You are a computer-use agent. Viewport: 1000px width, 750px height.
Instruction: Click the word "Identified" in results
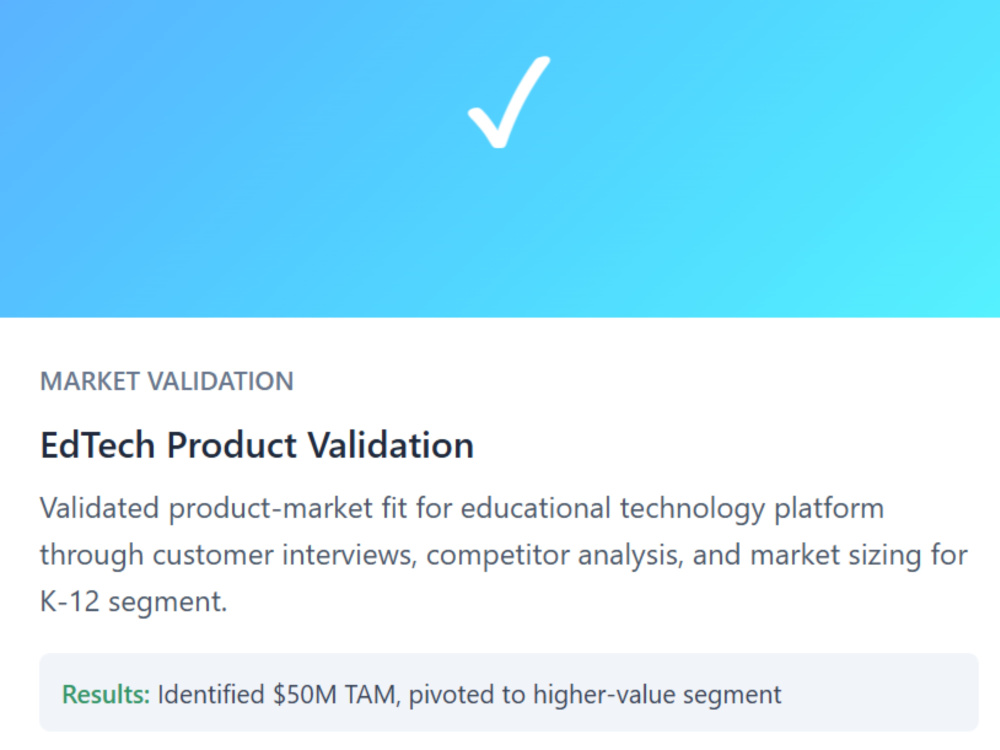211,694
